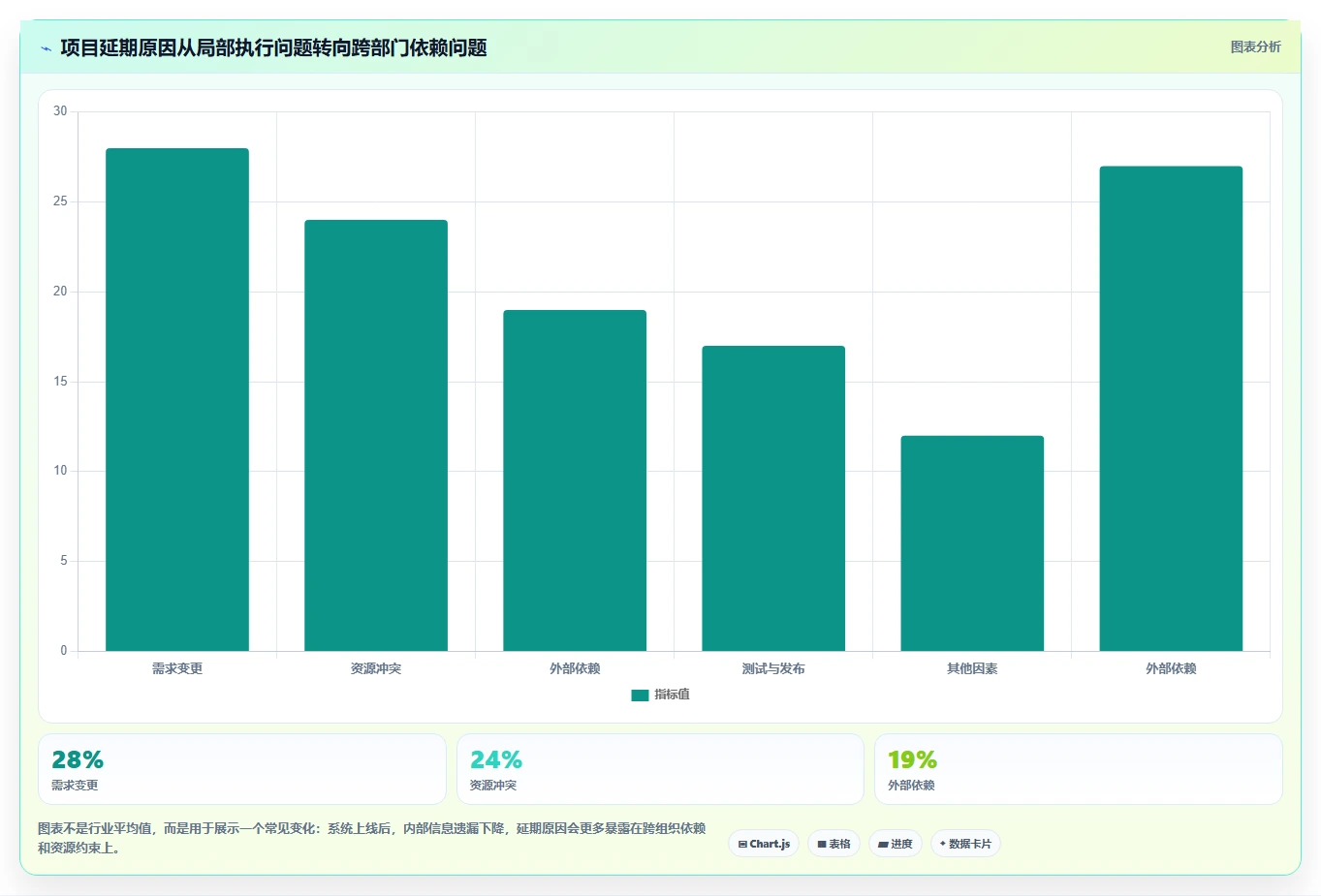Click the y-axis value 5

click(x=64, y=561)
